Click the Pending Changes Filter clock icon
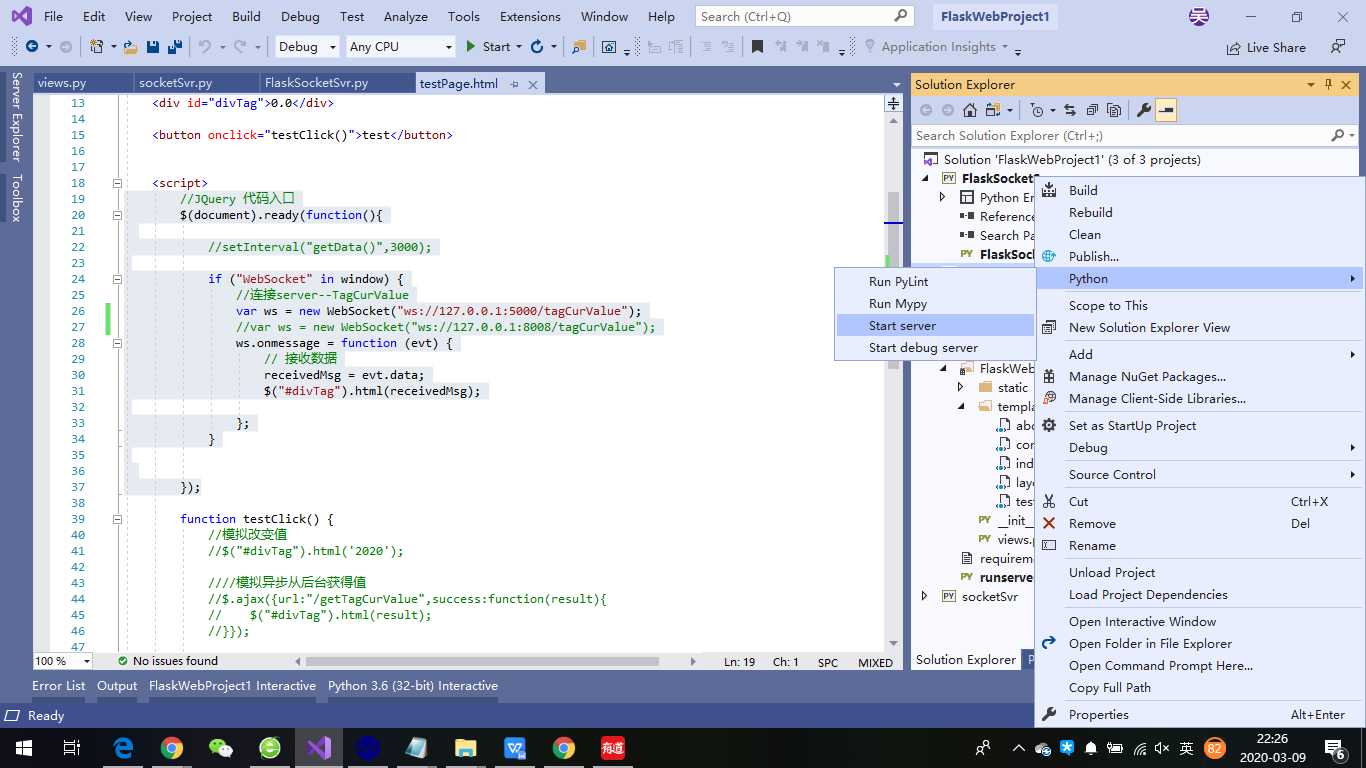Viewport: 1366px width, 768px height. tap(1037, 110)
